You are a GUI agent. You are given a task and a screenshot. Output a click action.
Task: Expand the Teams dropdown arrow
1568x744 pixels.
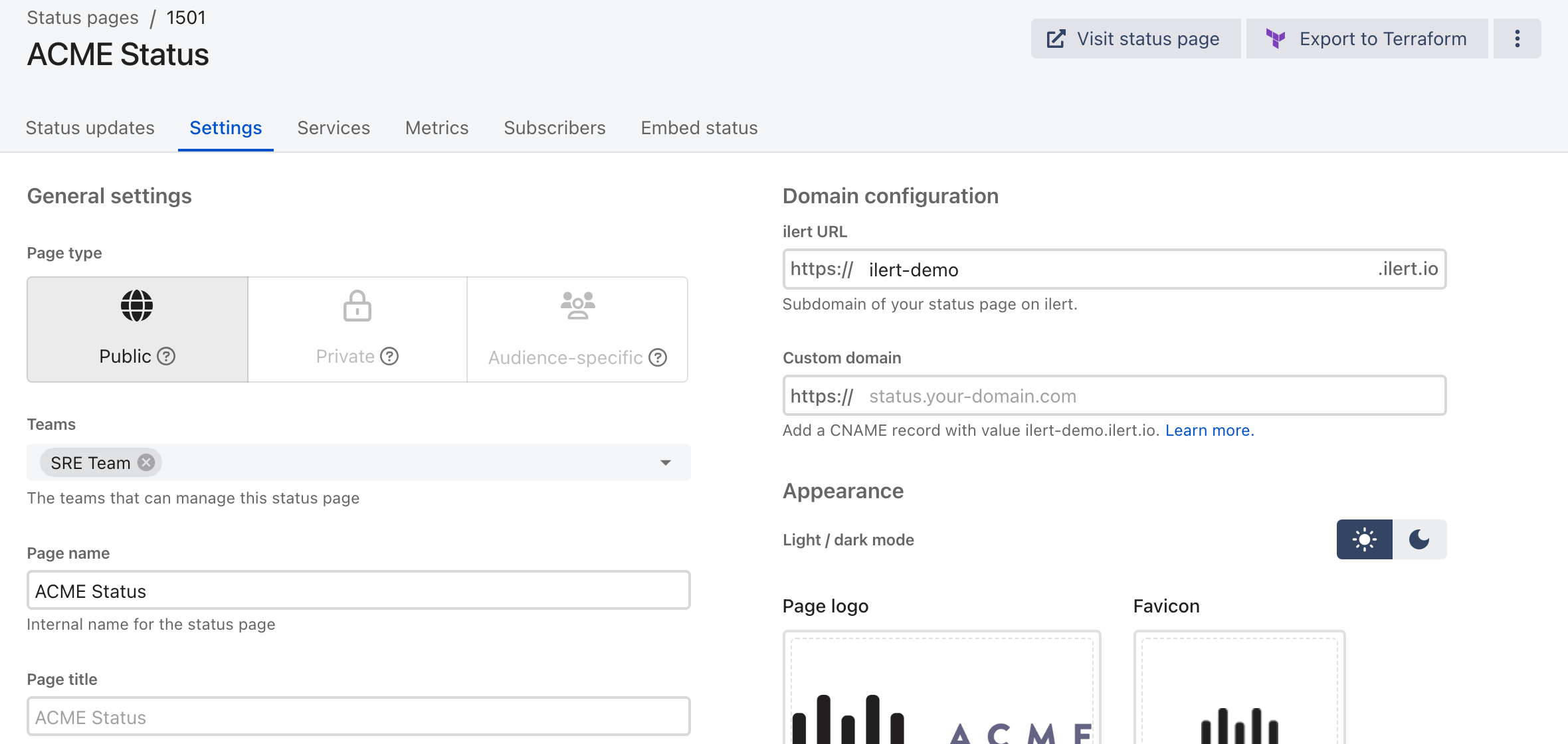[x=666, y=462]
